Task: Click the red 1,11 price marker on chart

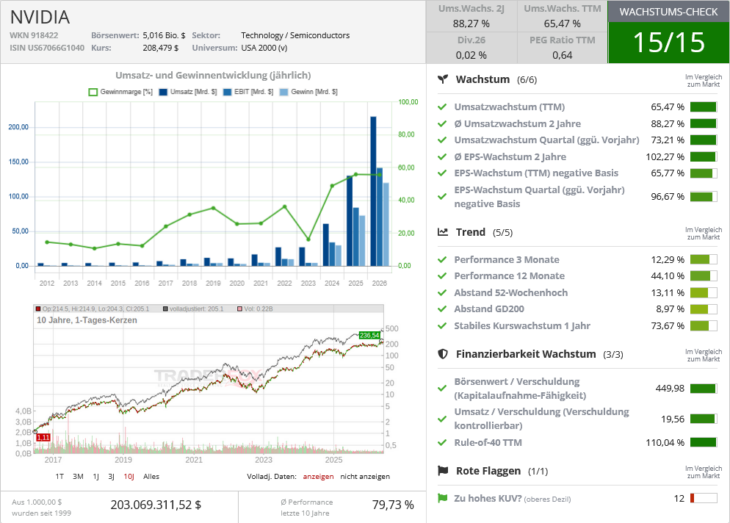Action: click(43, 437)
